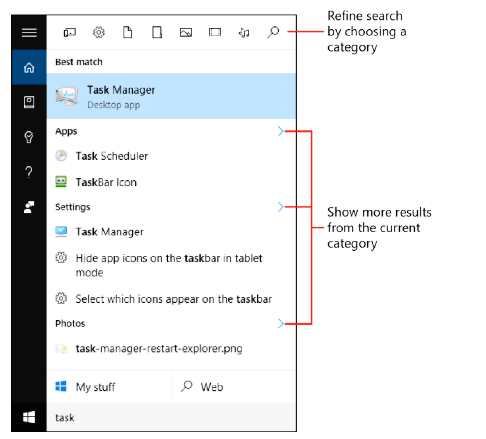Image resolution: width=486 pixels, height=439 pixels.
Task: Click the Apps category heading
Action: click(66, 131)
